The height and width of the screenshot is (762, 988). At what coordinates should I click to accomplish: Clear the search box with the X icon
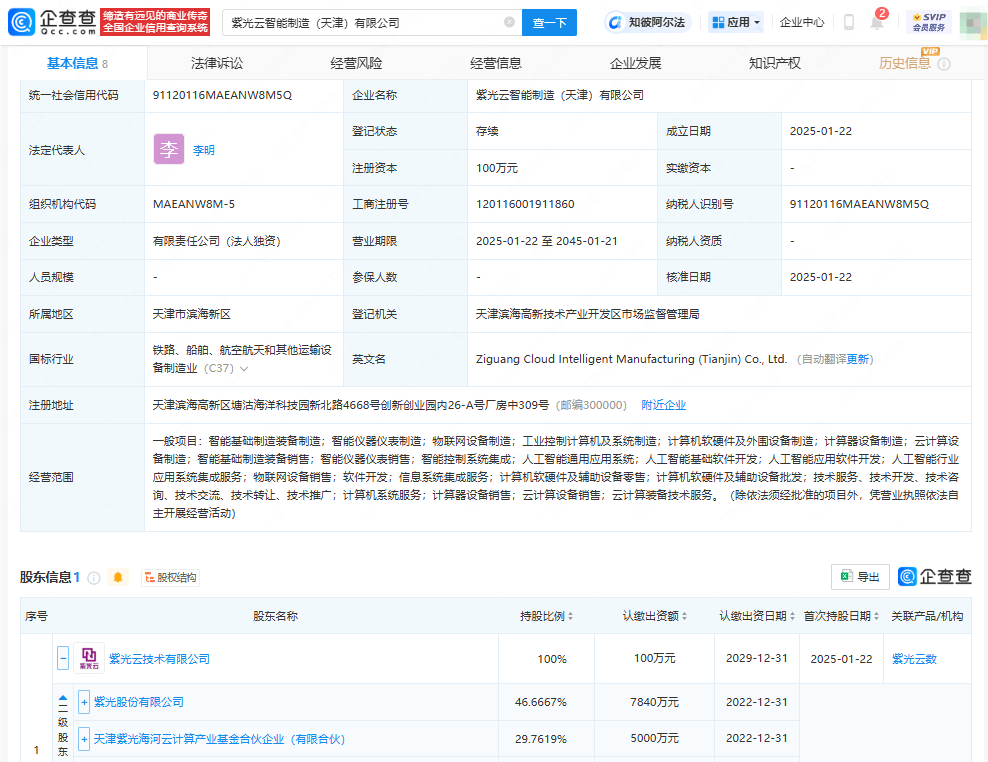click(x=509, y=23)
